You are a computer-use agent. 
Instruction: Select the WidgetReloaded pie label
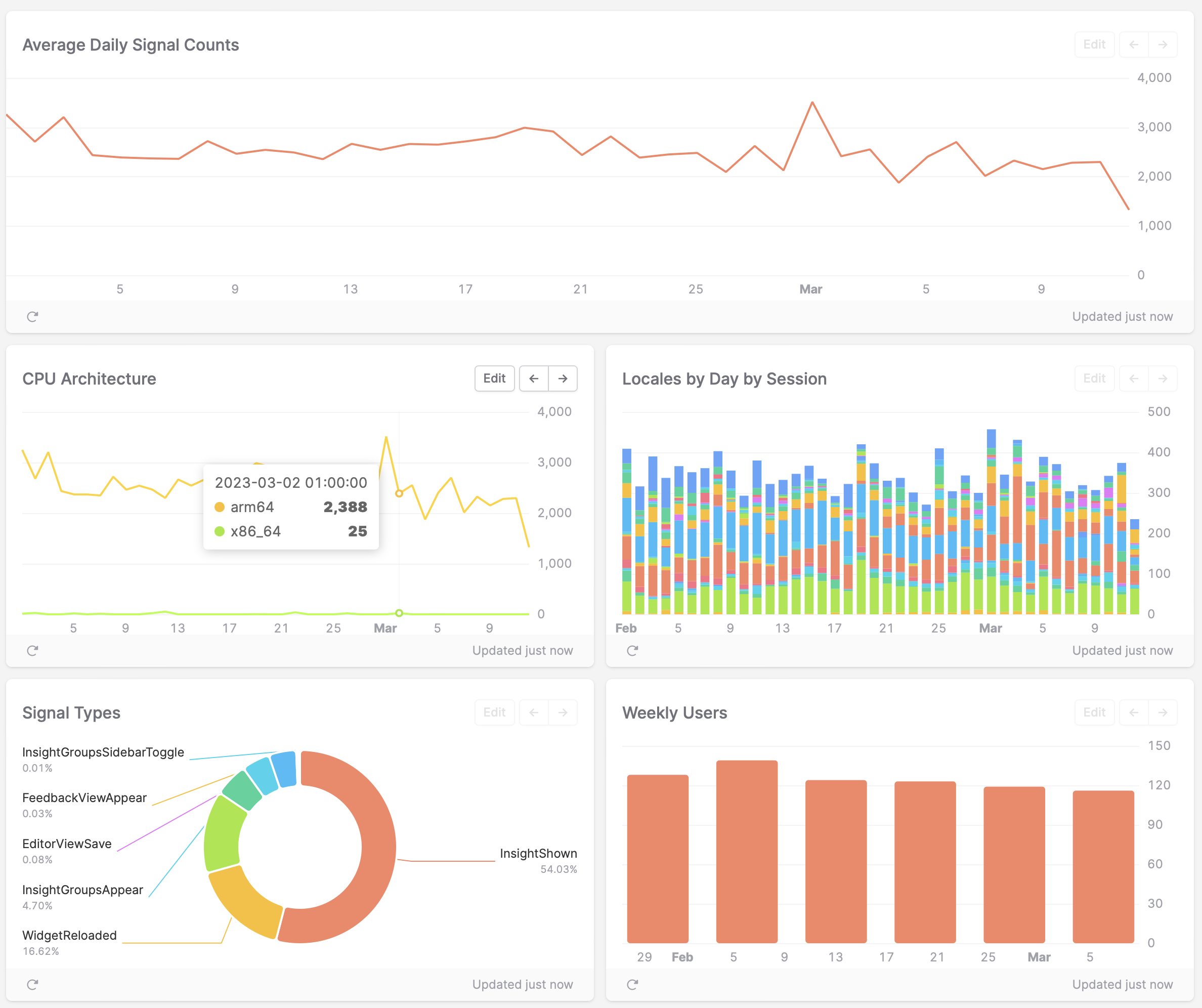pyautogui.click(x=69, y=935)
